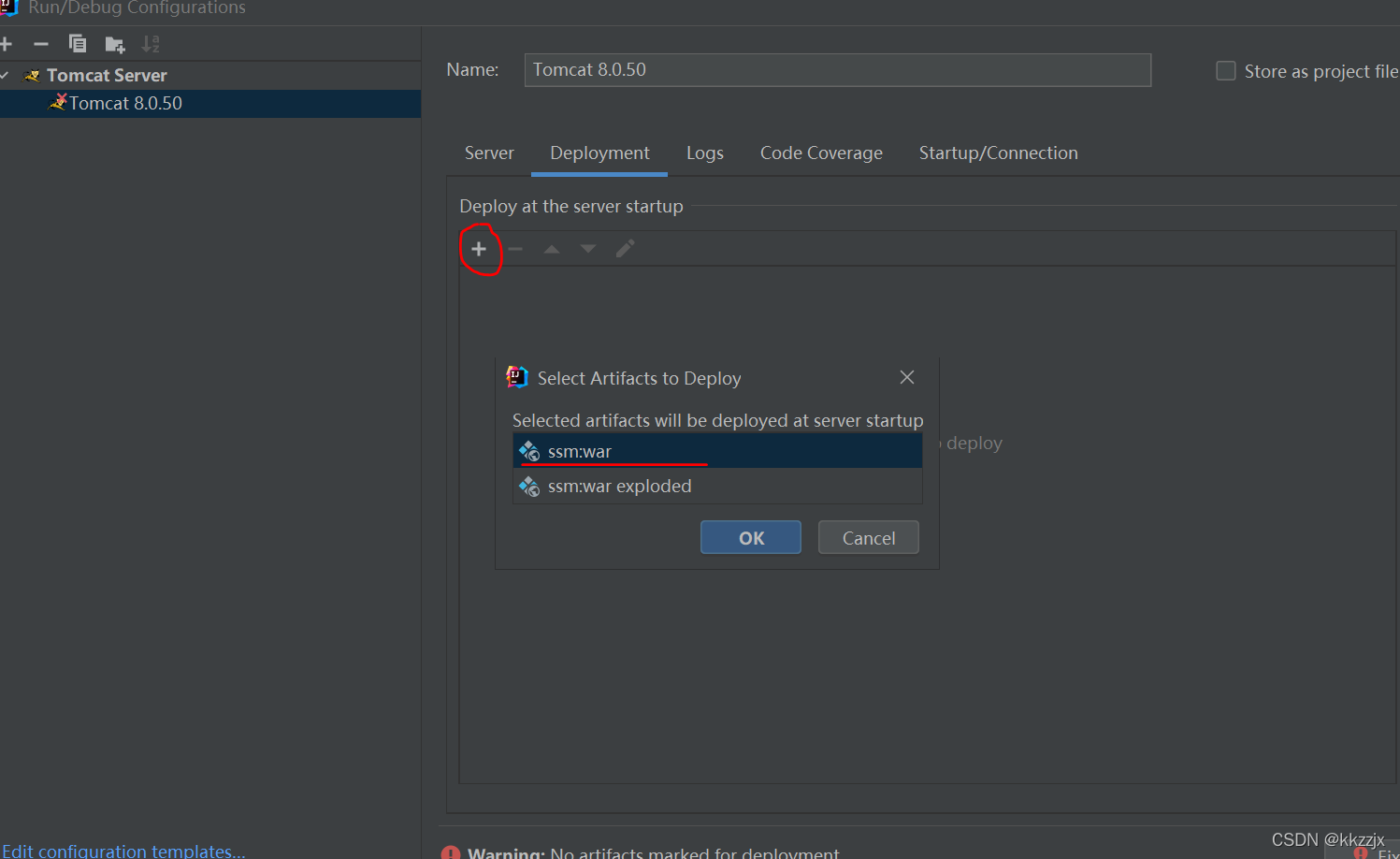Click the red warning icon at bottom
Image resolution: width=1400 pixels, height=859 pixels.
[451, 853]
